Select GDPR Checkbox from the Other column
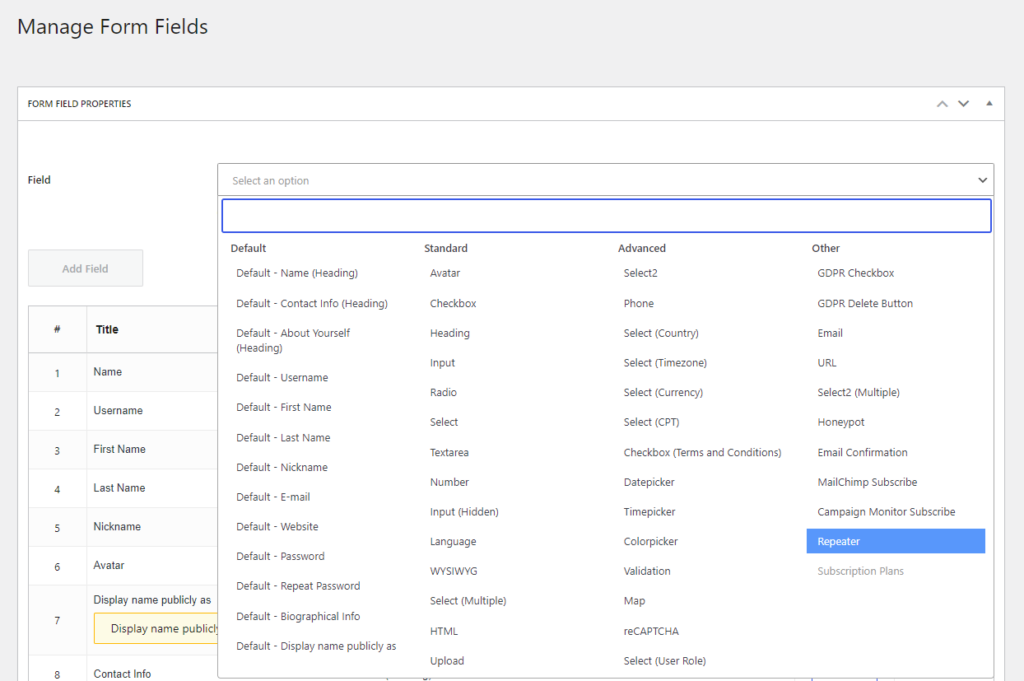The height and width of the screenshot is (681, 1024). (x=855, y=273)
